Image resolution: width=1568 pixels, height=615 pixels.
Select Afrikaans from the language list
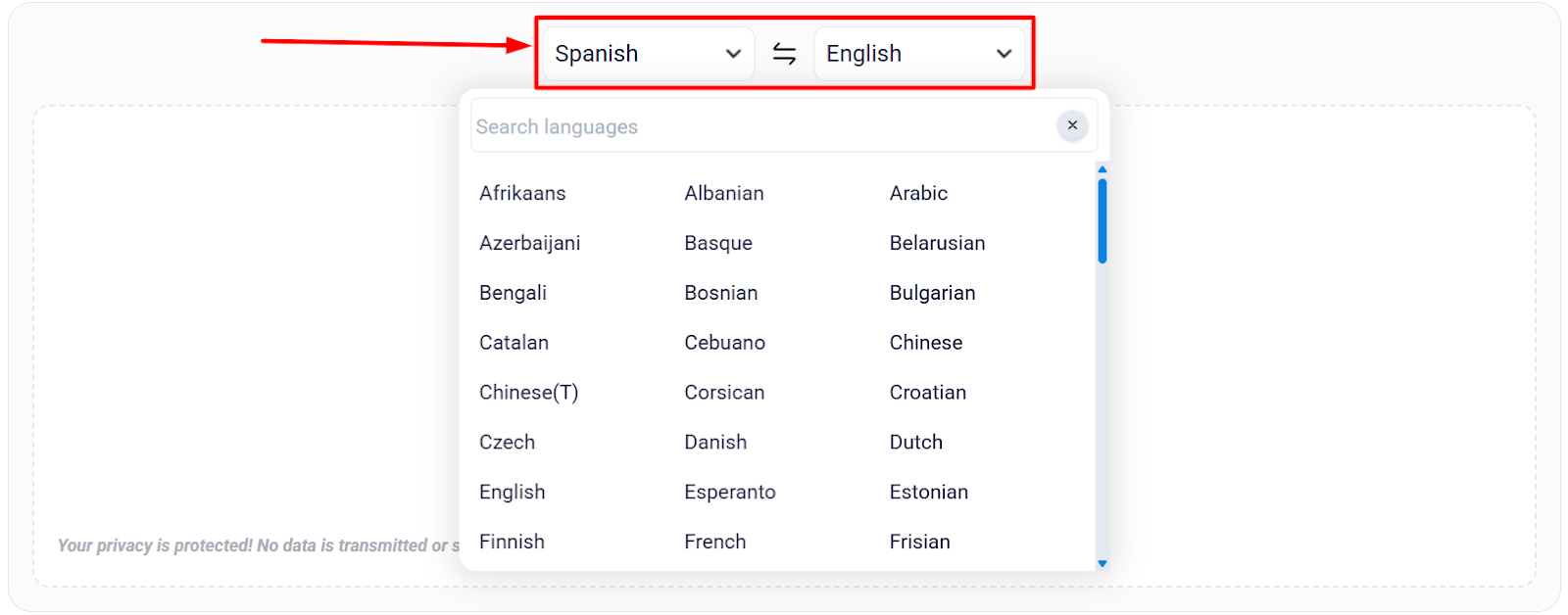click(522, 193)
